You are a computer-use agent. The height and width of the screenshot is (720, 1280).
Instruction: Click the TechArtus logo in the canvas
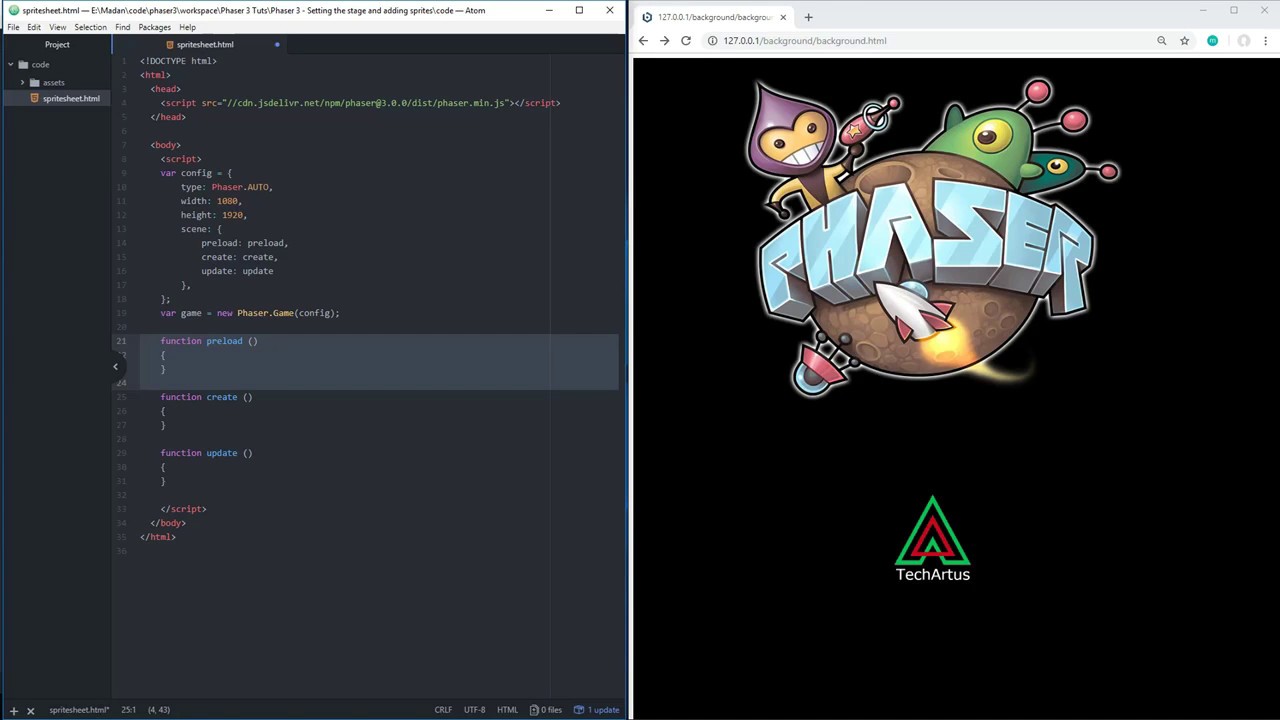933,539
